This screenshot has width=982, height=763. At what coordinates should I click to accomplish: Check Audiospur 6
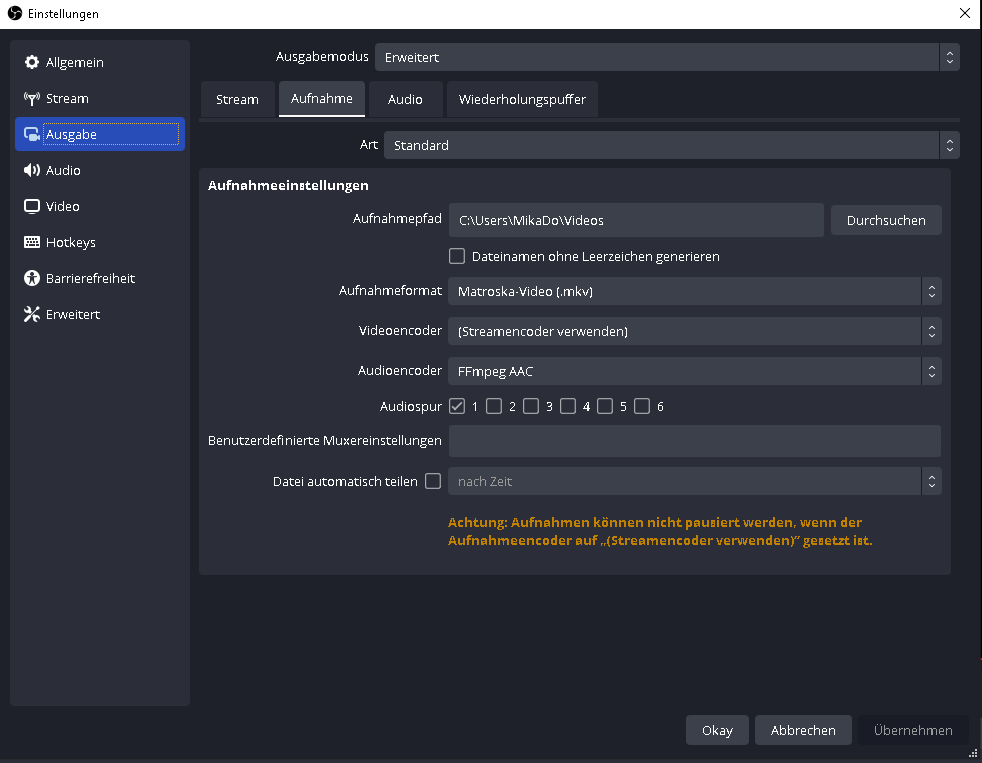(x=642, y=407)
